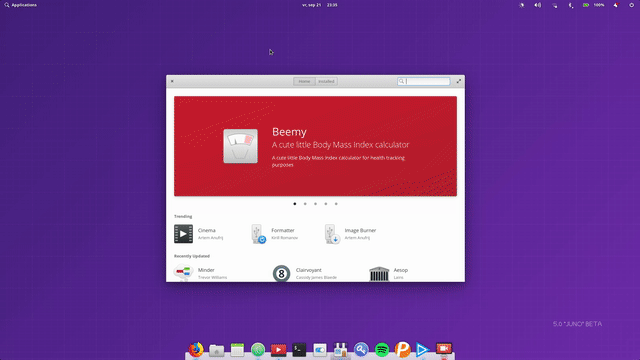Open Clairvoyant by Cassidy James Blaede

(305, 273)
